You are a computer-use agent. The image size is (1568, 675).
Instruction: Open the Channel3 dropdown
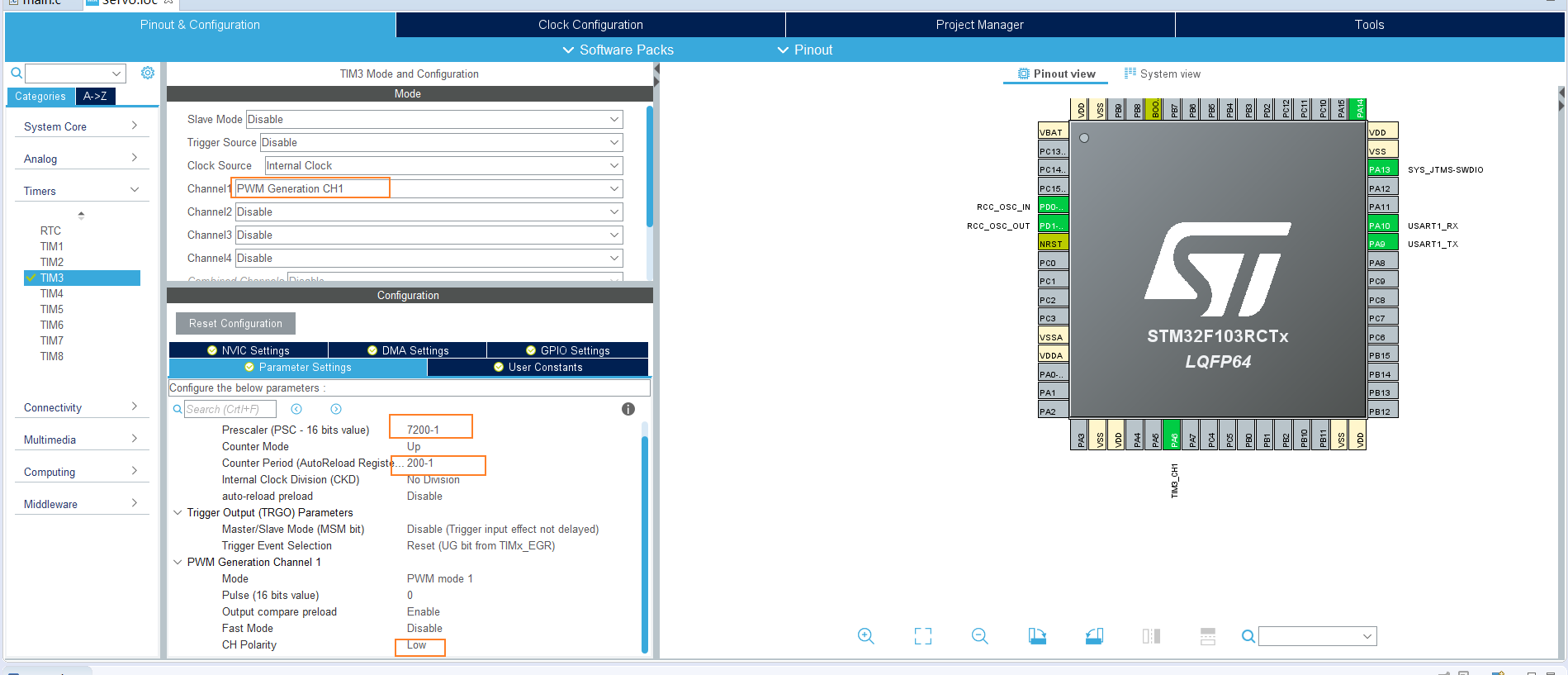pos(429,235)
